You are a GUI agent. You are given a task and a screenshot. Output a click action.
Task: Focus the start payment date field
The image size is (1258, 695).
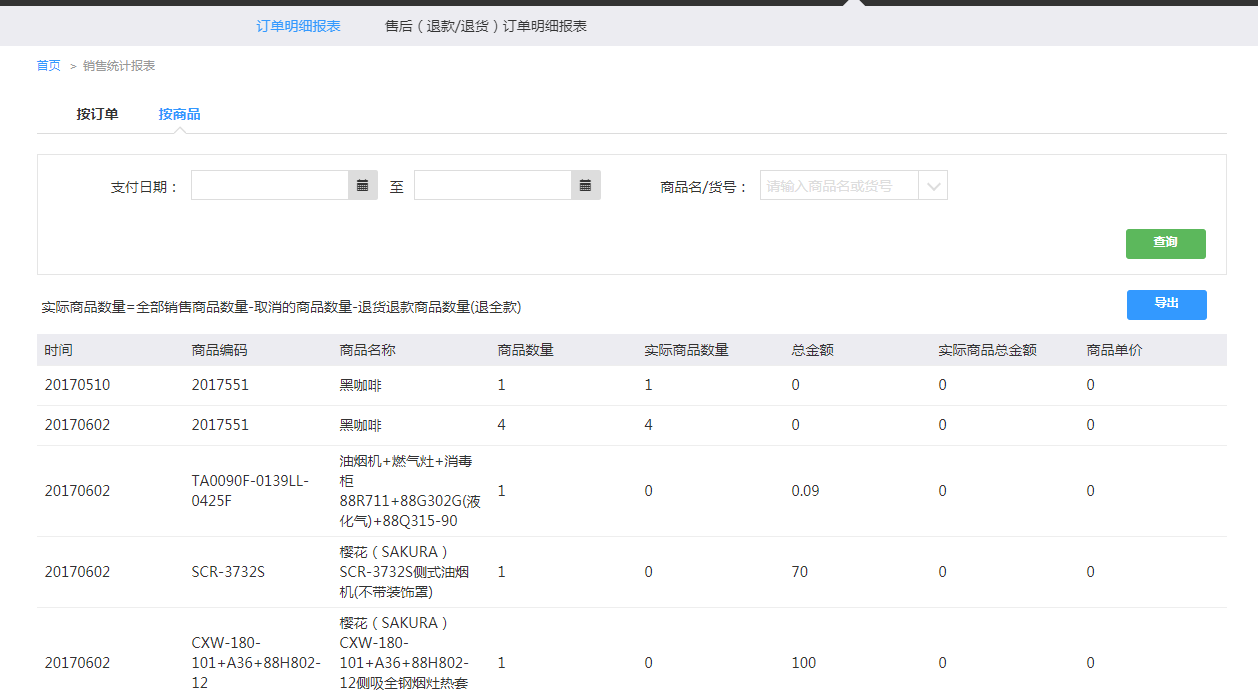tap(270, 185)
